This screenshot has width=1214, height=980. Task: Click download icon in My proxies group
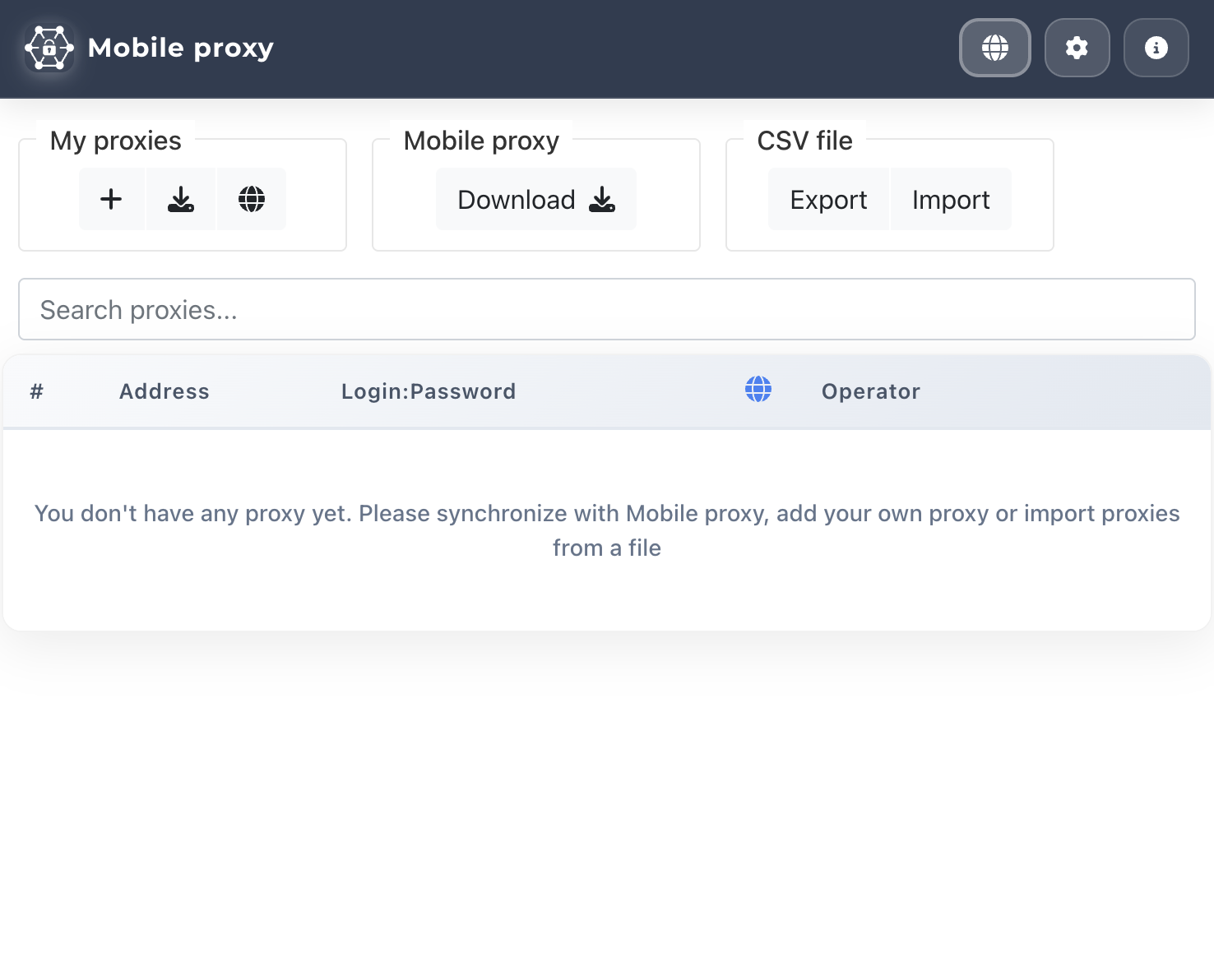[x=181, y=199]
